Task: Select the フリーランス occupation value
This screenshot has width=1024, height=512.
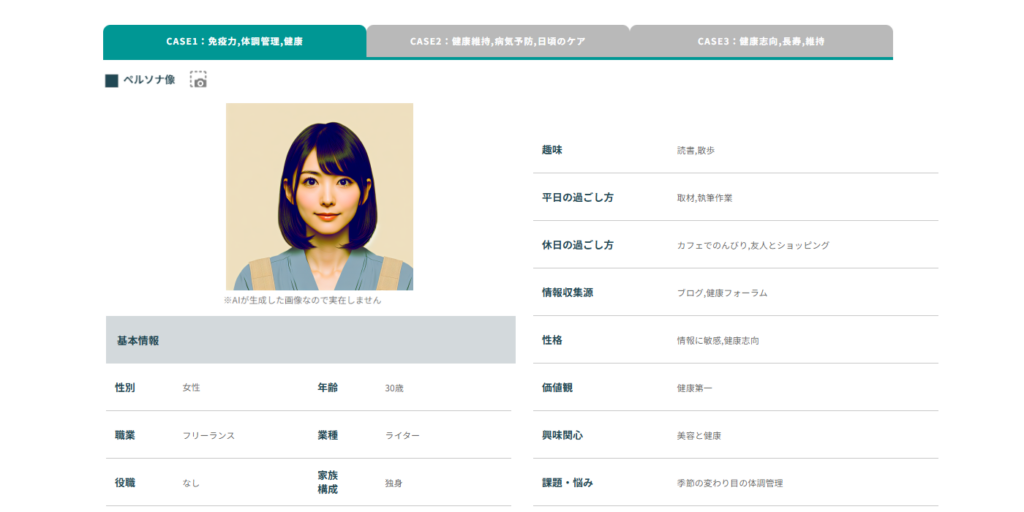Action: click(x=208, y=436)
